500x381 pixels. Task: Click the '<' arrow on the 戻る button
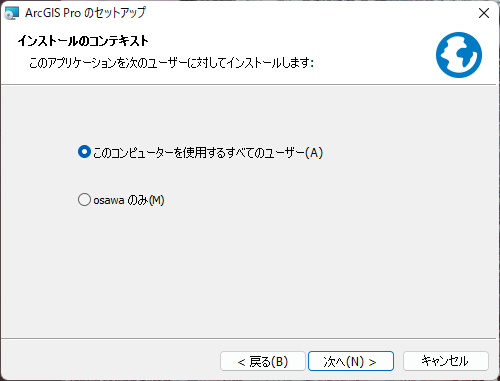241,362
